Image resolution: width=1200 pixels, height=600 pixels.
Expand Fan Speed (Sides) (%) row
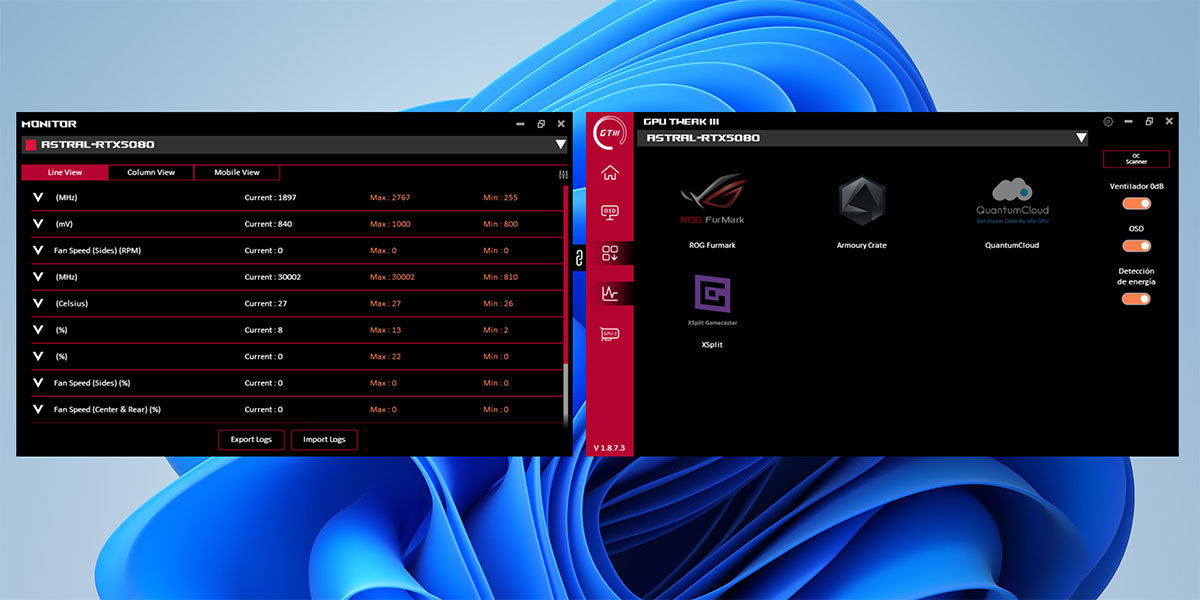tap(38, 383)
